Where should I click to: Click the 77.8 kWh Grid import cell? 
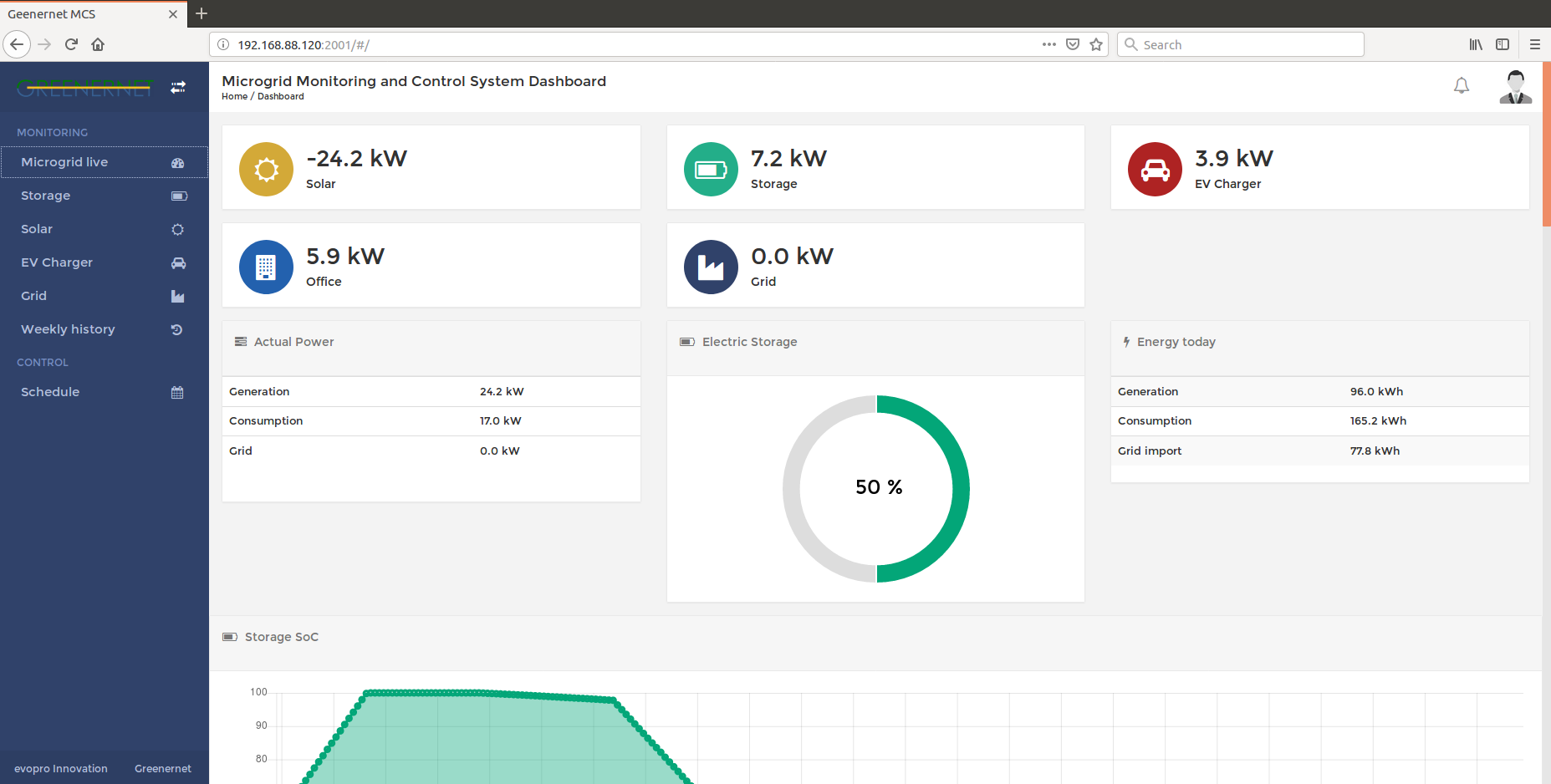point(1375,451)
